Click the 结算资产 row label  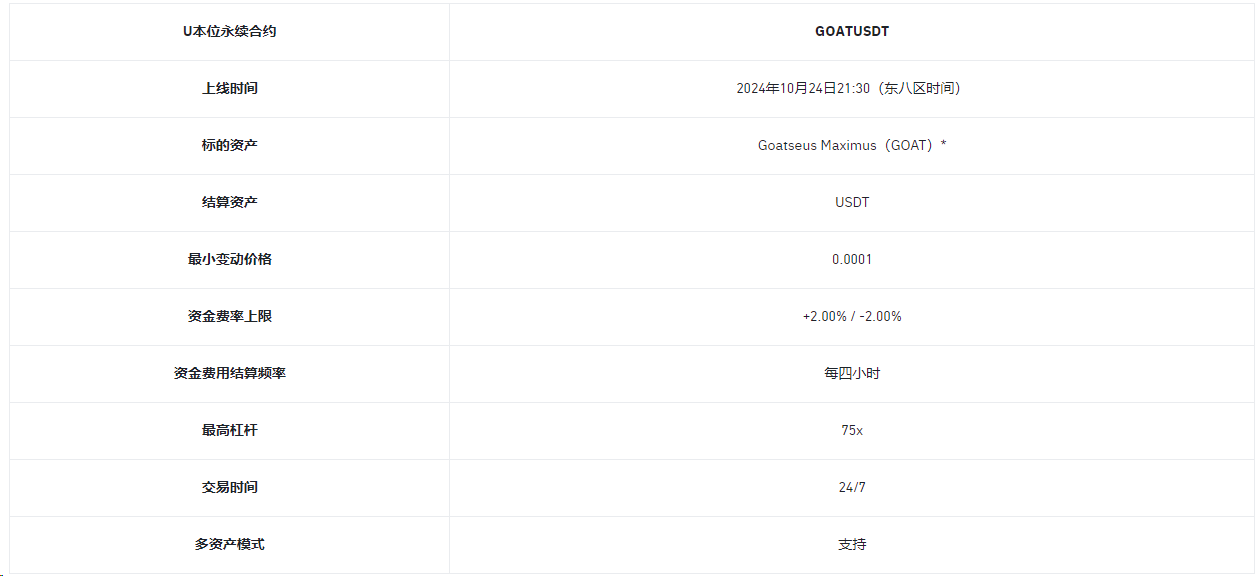[229, 202]
